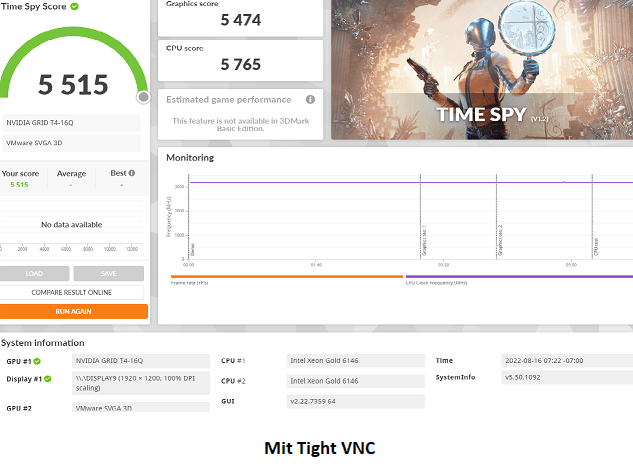Click the Mit Tight VNC caption
The image size is (633, 469).
tap(320, 448)
